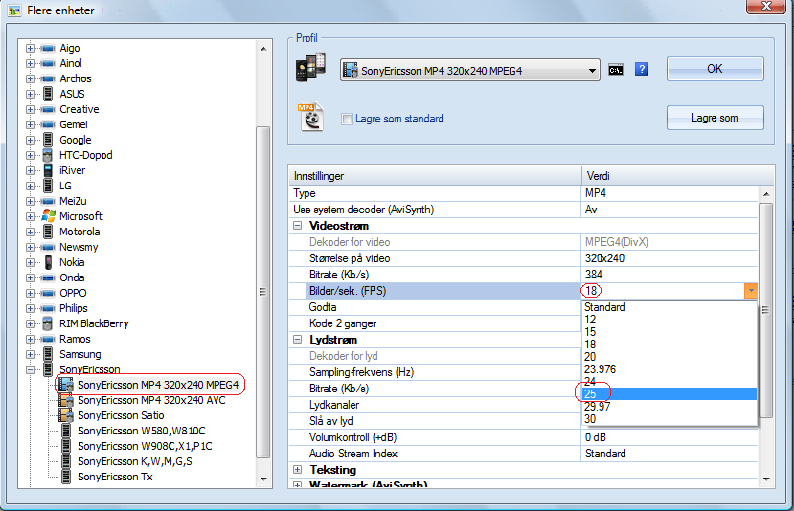794x511 pixels.
Task: Choose 23.976 in the FPS list
Action: pos(669,369)
